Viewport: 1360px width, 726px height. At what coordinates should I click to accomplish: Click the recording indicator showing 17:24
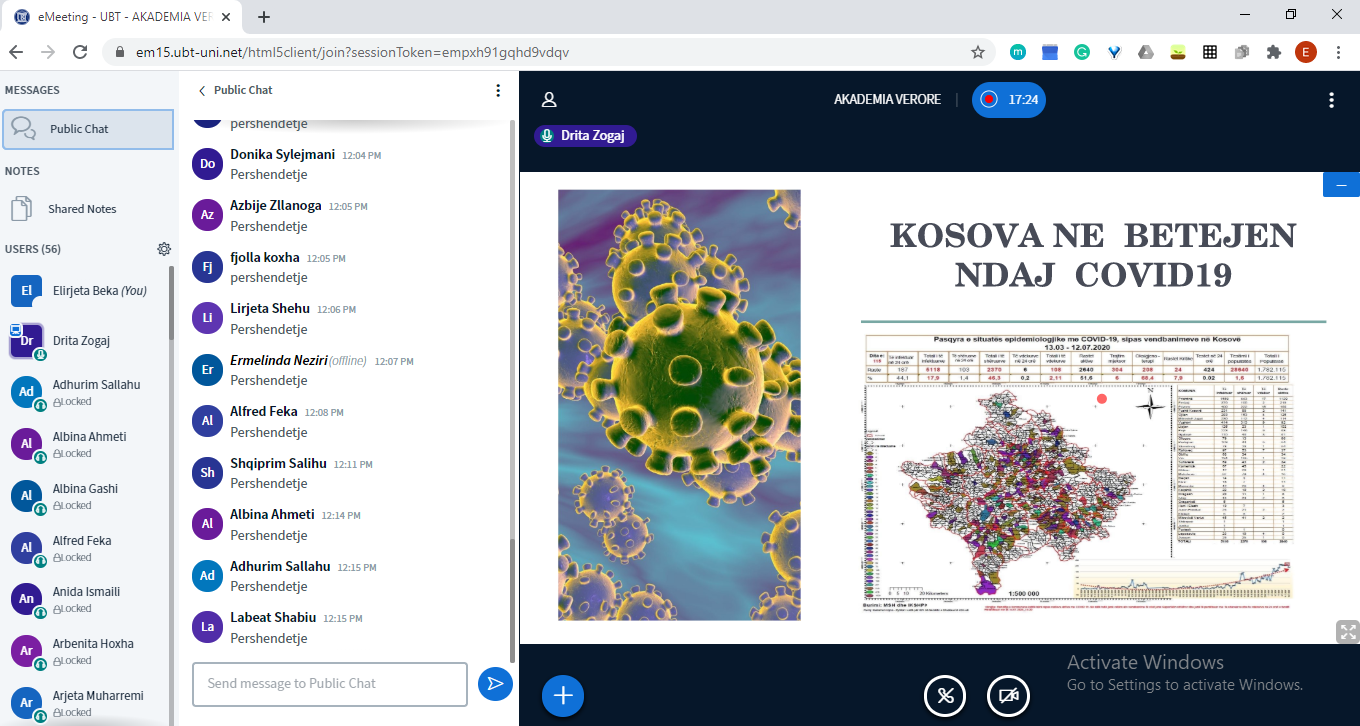click(x=1008, y=100)
